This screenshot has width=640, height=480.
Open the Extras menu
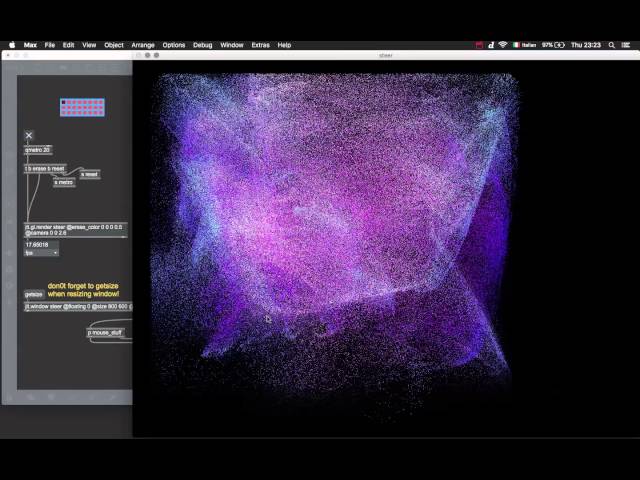(260, 45)
